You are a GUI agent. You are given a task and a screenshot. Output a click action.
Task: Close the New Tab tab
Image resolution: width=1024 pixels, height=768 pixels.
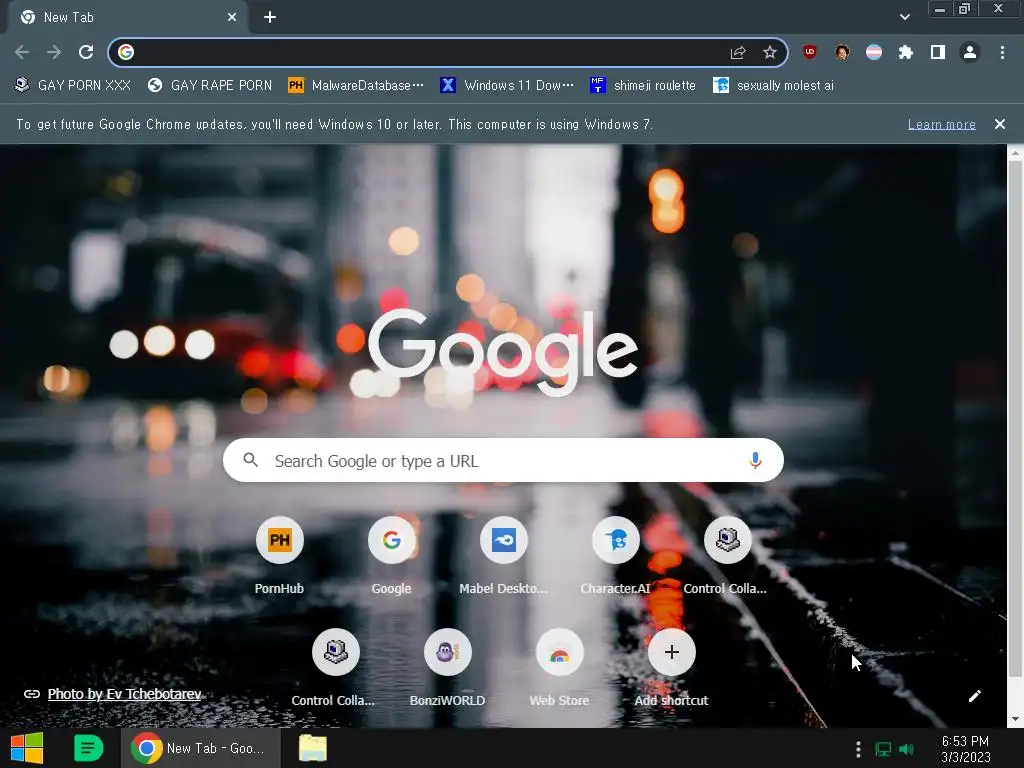point(232,18)
